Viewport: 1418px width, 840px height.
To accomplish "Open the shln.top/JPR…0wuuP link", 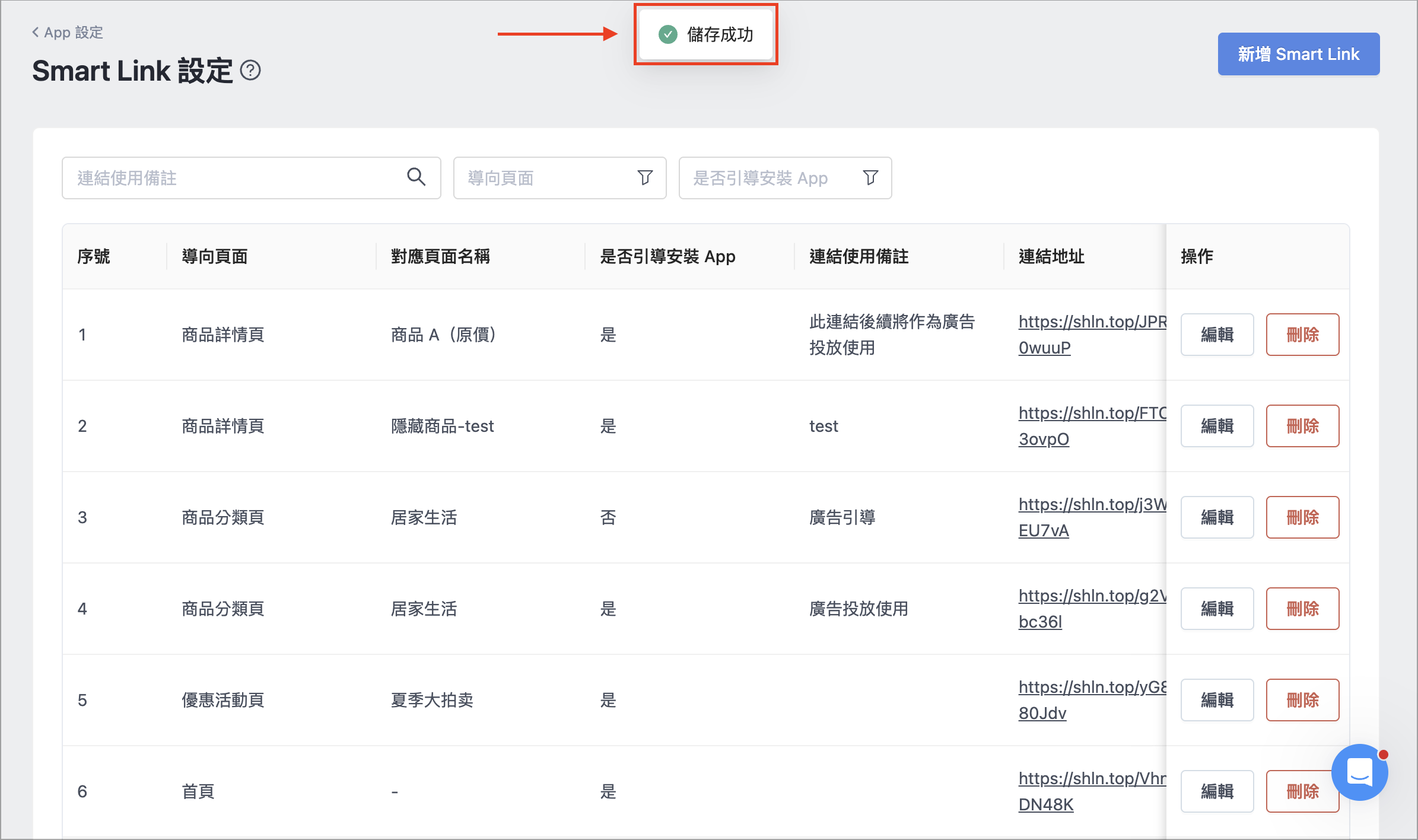I will (1092, 335).
